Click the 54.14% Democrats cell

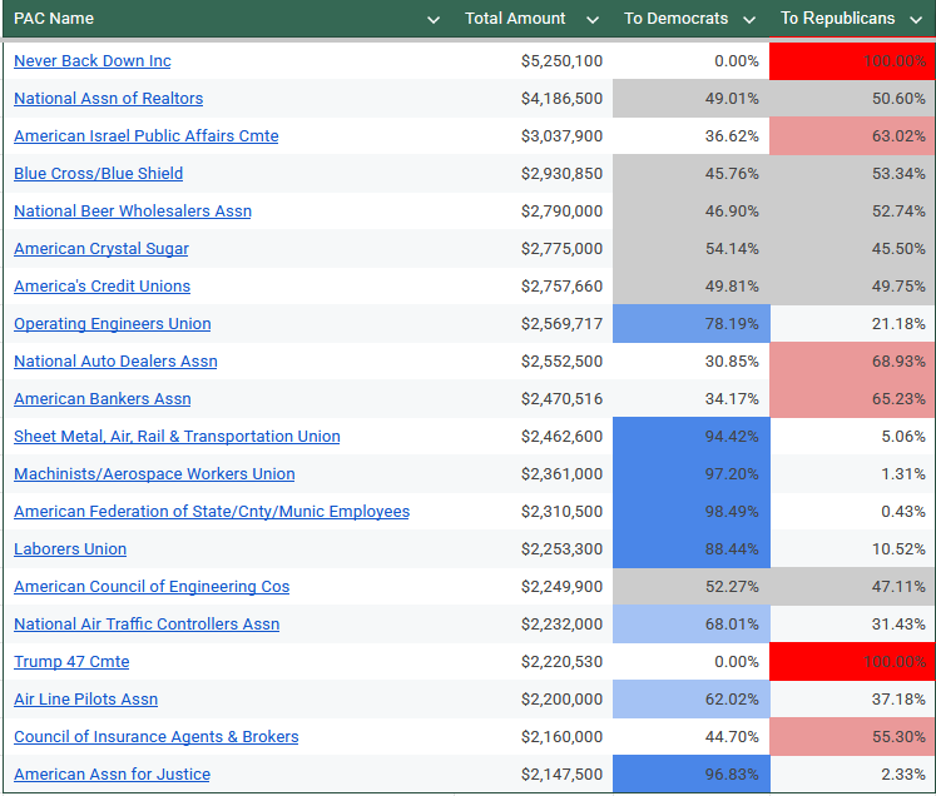[x=691, y=249]
